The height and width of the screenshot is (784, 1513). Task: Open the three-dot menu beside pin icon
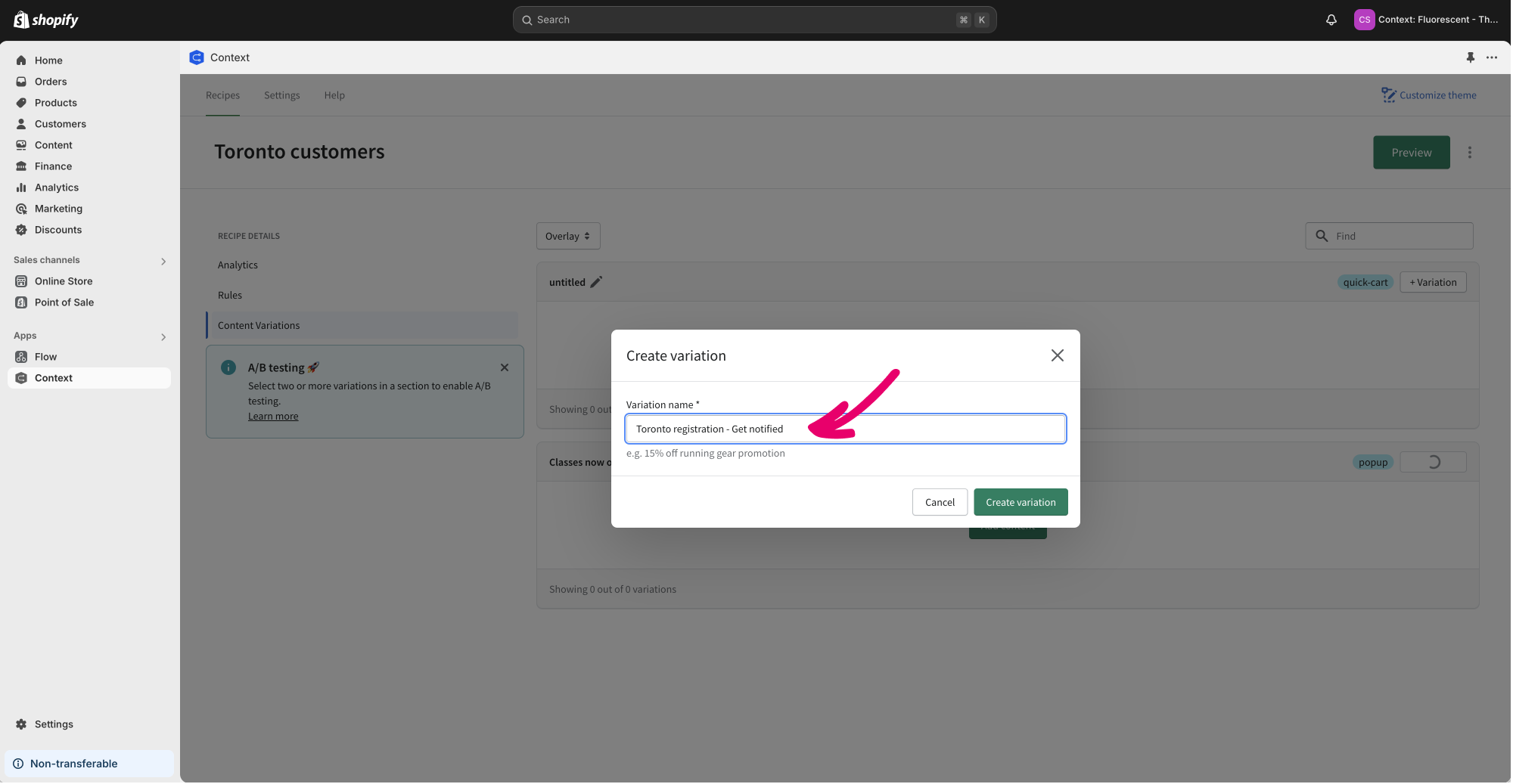click(1491, 57)
